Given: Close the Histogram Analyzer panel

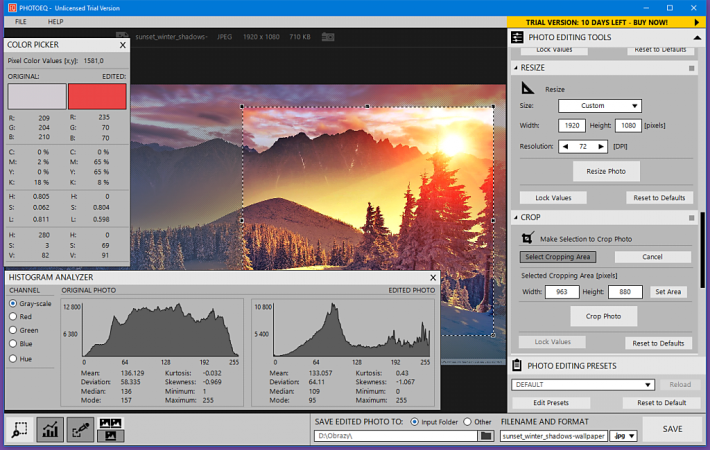Looking at the screenshot, I should (x=433, y=277).
